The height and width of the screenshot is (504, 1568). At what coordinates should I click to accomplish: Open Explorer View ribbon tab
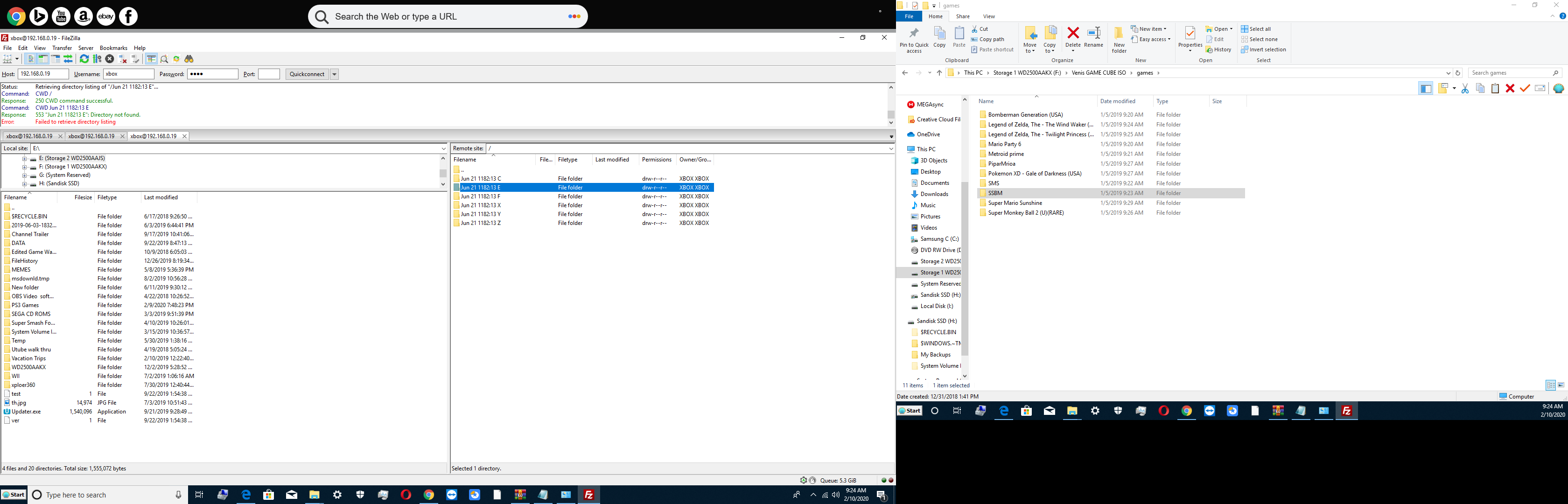(989, 16)
